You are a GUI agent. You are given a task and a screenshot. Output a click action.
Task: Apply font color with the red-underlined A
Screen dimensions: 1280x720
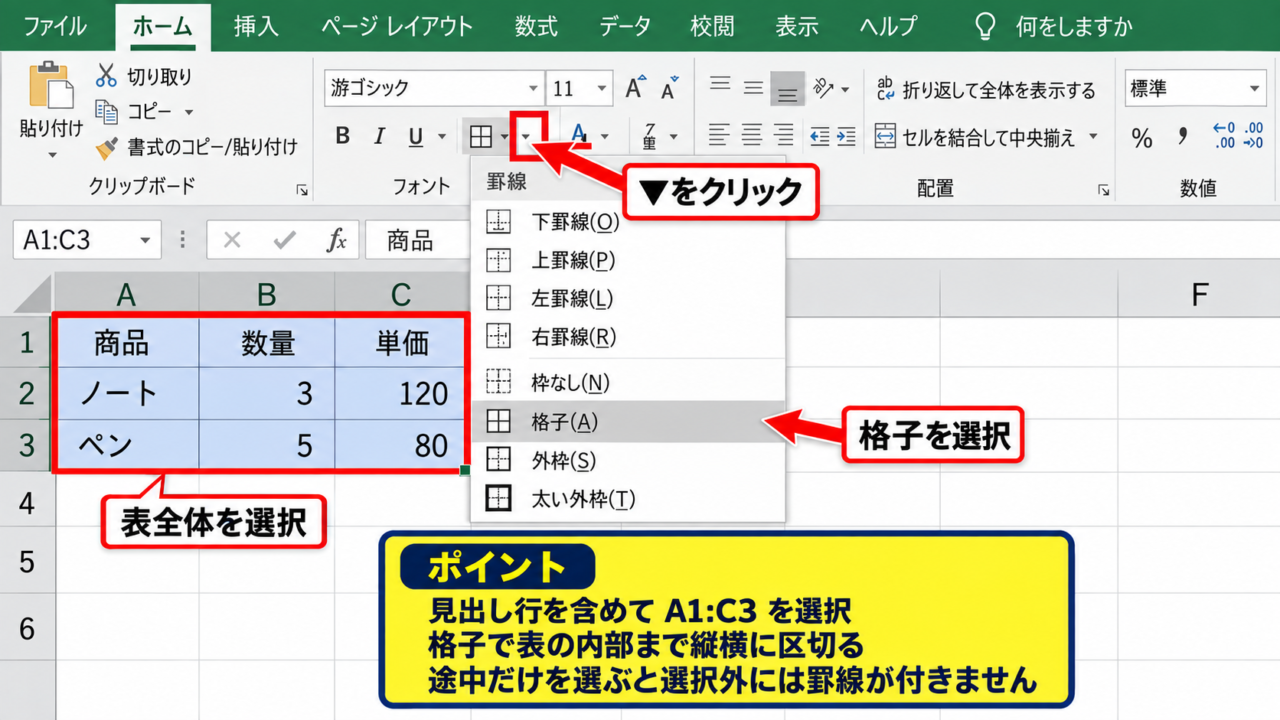click(579, 137)
